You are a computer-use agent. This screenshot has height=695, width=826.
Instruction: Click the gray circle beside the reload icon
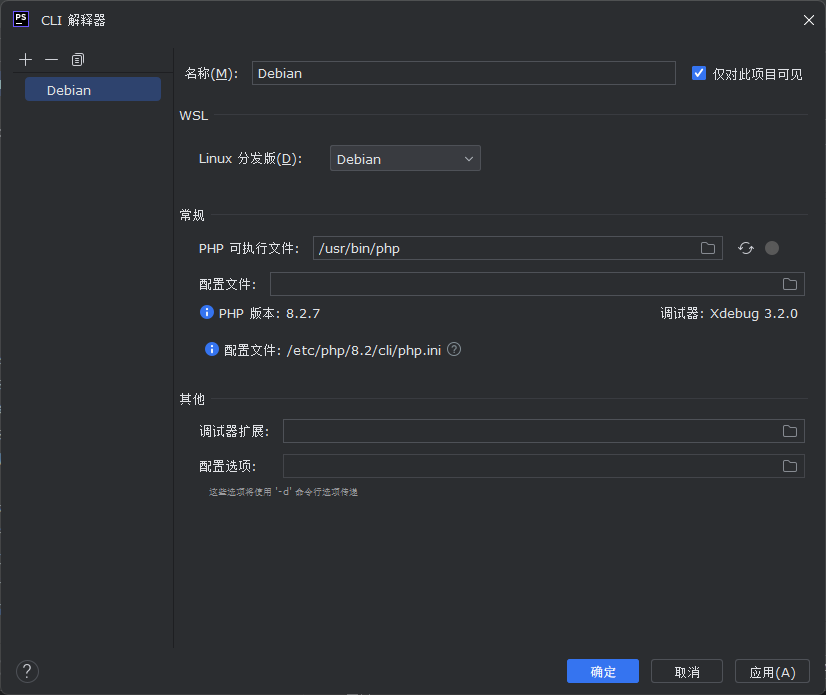pyautogui.click(x=772, y=248)
